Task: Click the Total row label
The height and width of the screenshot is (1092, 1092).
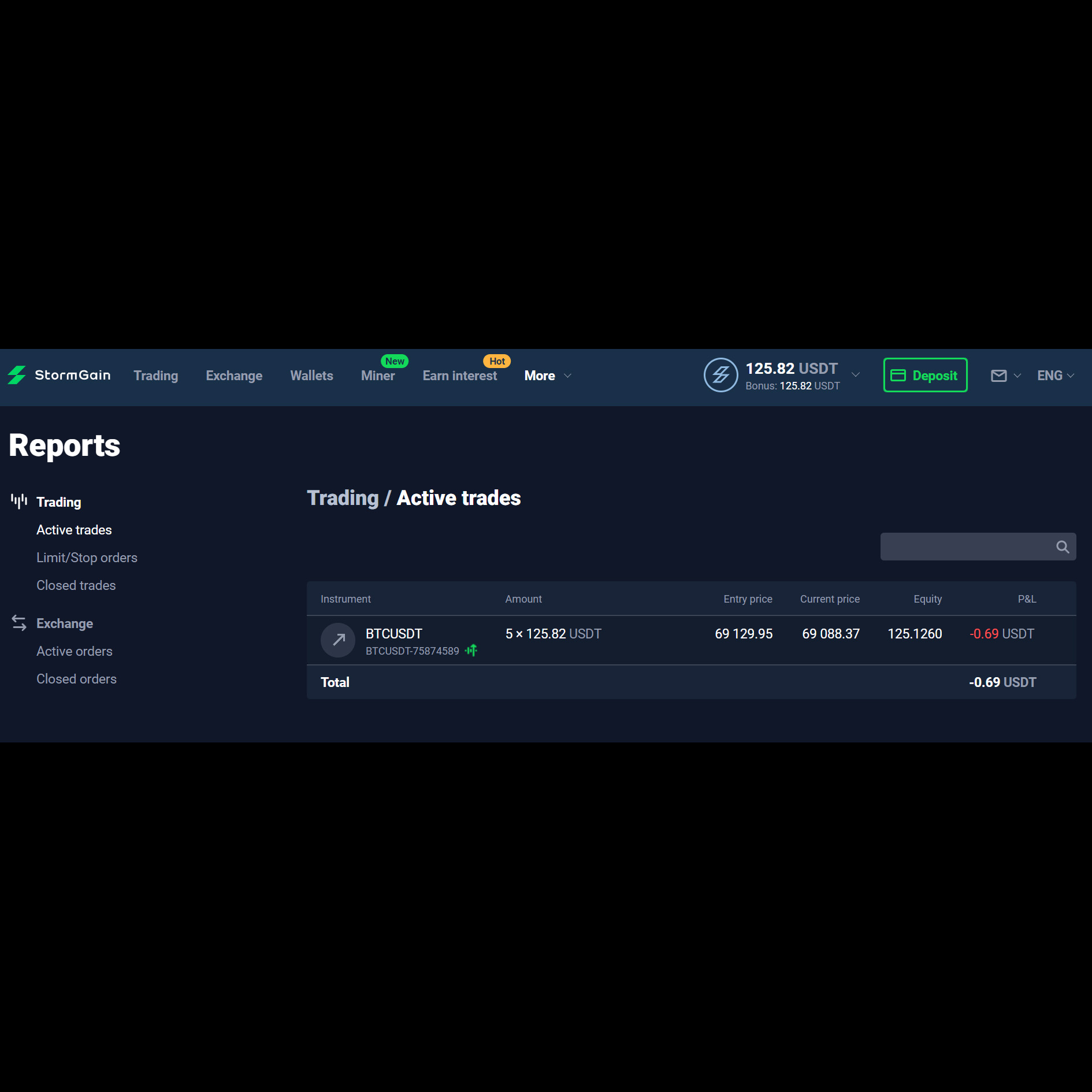Action: (x=335, y=682)
